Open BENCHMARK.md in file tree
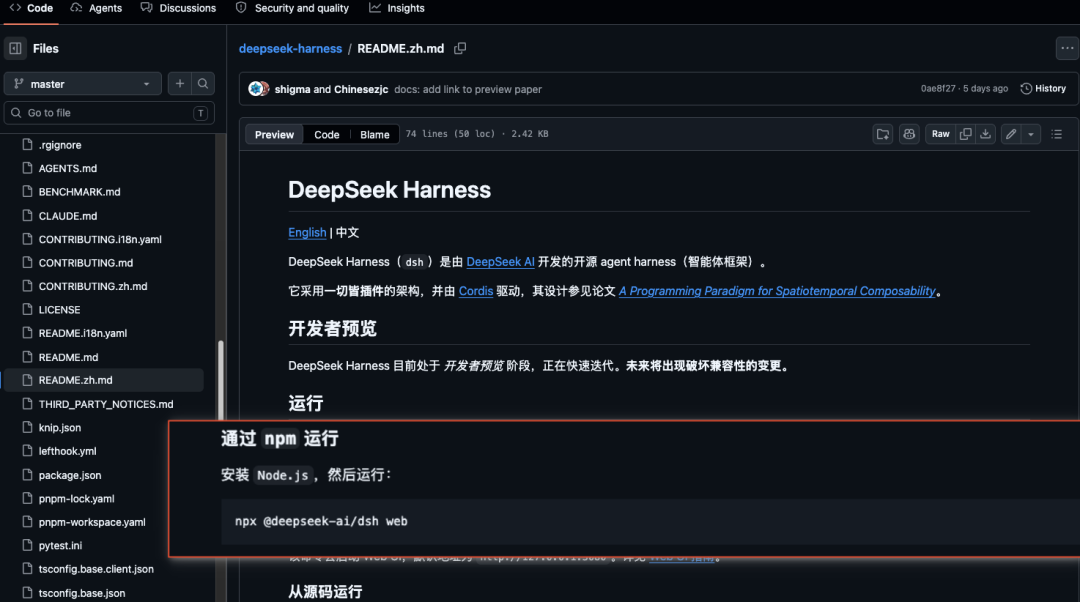The image size is (1080, 602). pos(79,191)
